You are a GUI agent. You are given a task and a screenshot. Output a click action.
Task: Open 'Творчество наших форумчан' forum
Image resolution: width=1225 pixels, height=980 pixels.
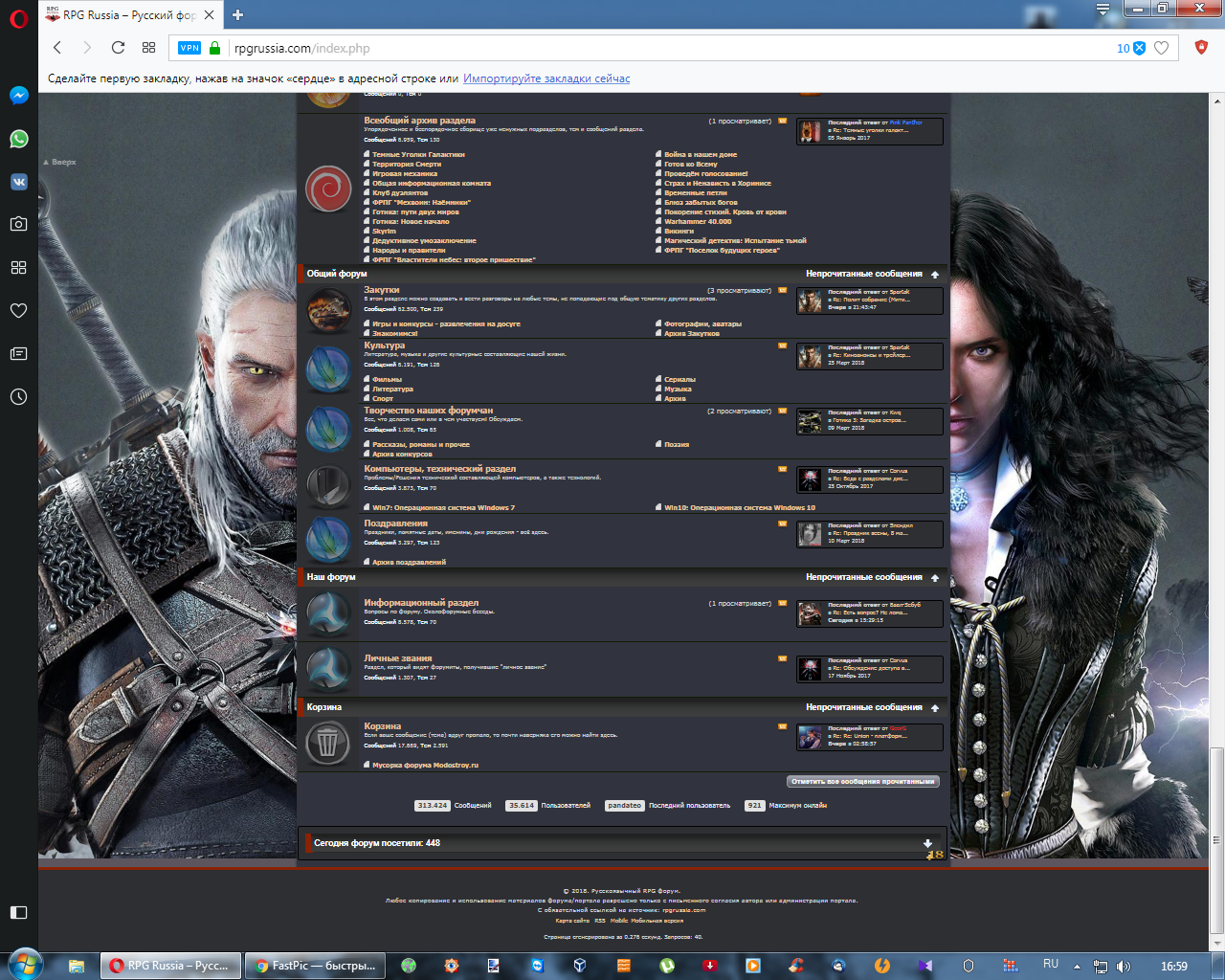(429, 411)
